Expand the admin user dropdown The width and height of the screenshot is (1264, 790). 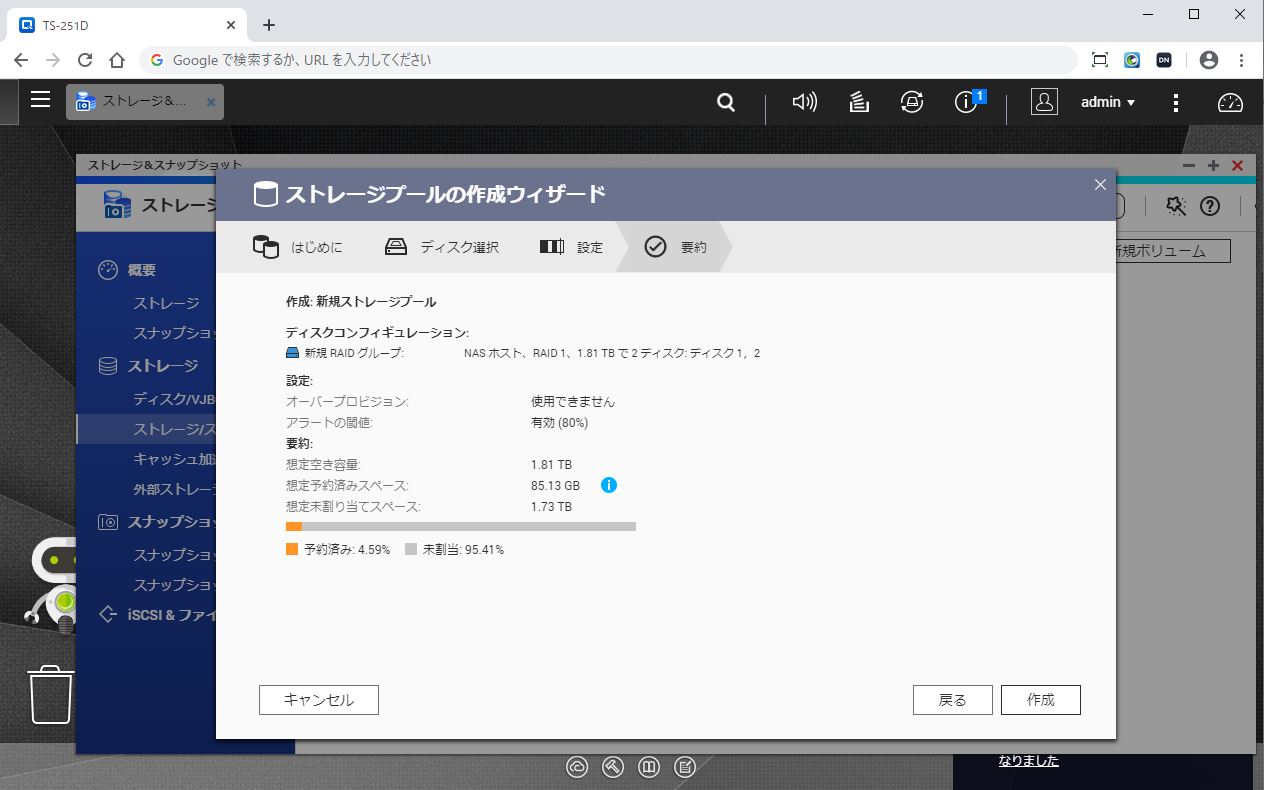[1108, 102]
